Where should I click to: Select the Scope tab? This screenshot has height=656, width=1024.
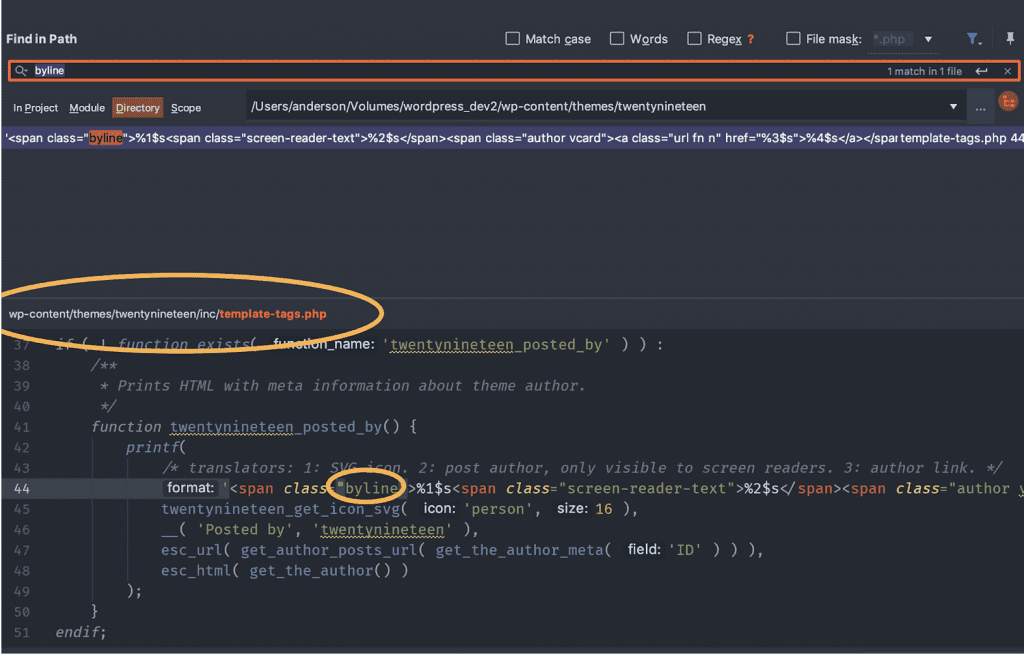tap(186, 108)
